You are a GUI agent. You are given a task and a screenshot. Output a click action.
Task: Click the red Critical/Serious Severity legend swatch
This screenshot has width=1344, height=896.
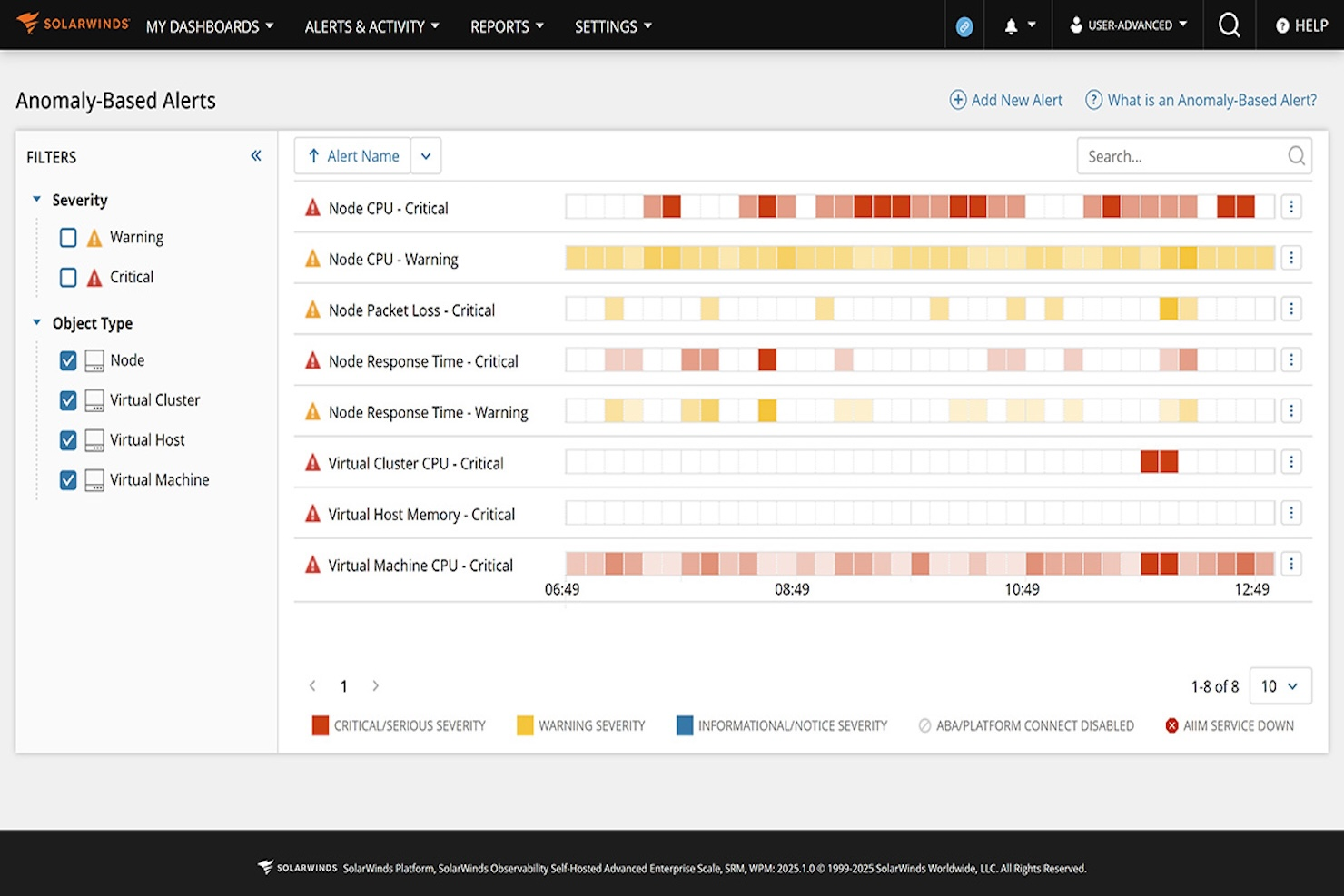(x=320, y=724)
